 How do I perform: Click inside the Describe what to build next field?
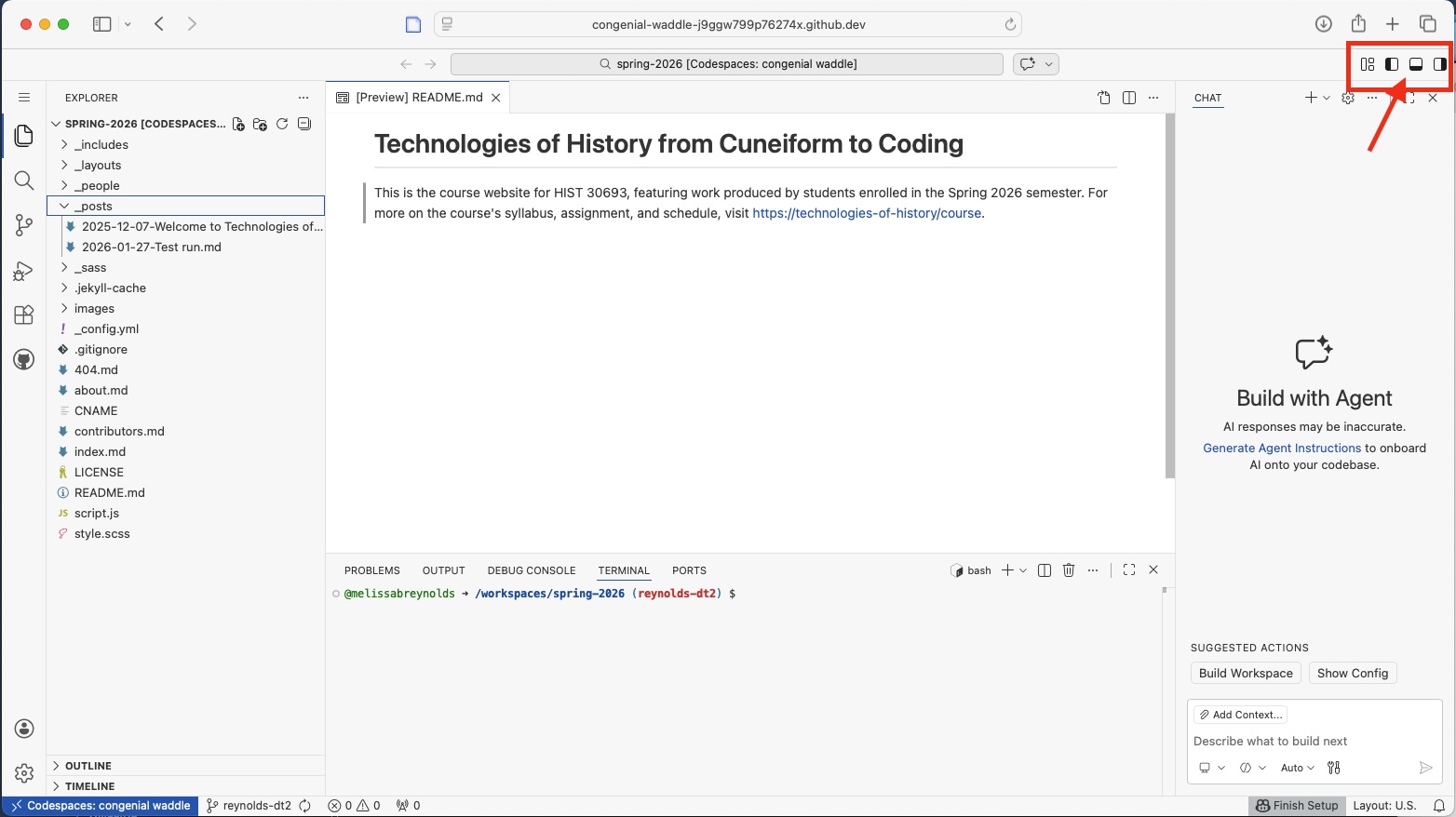1303,741
